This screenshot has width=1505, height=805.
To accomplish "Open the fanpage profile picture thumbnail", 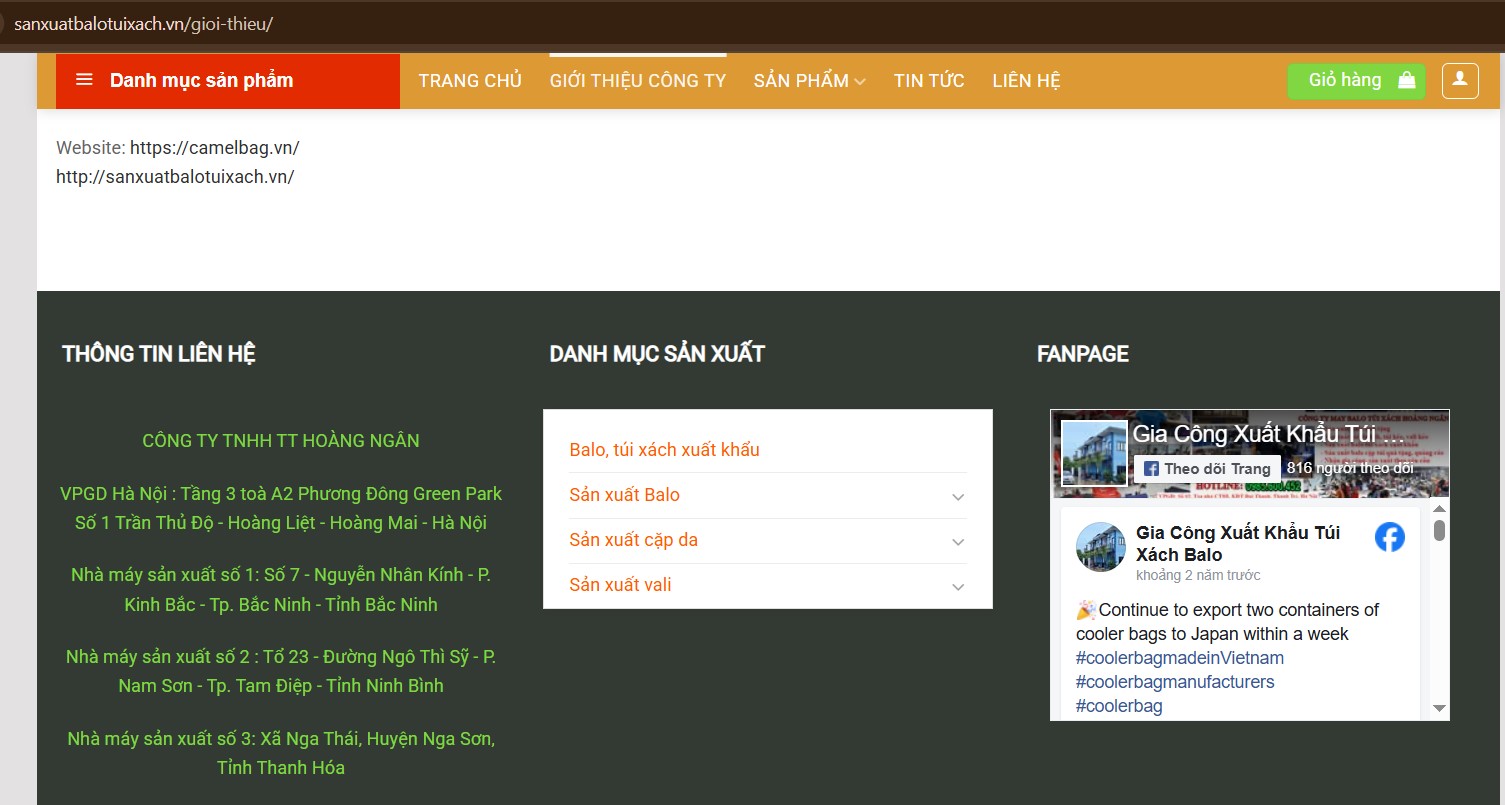I will (1094, 453).
